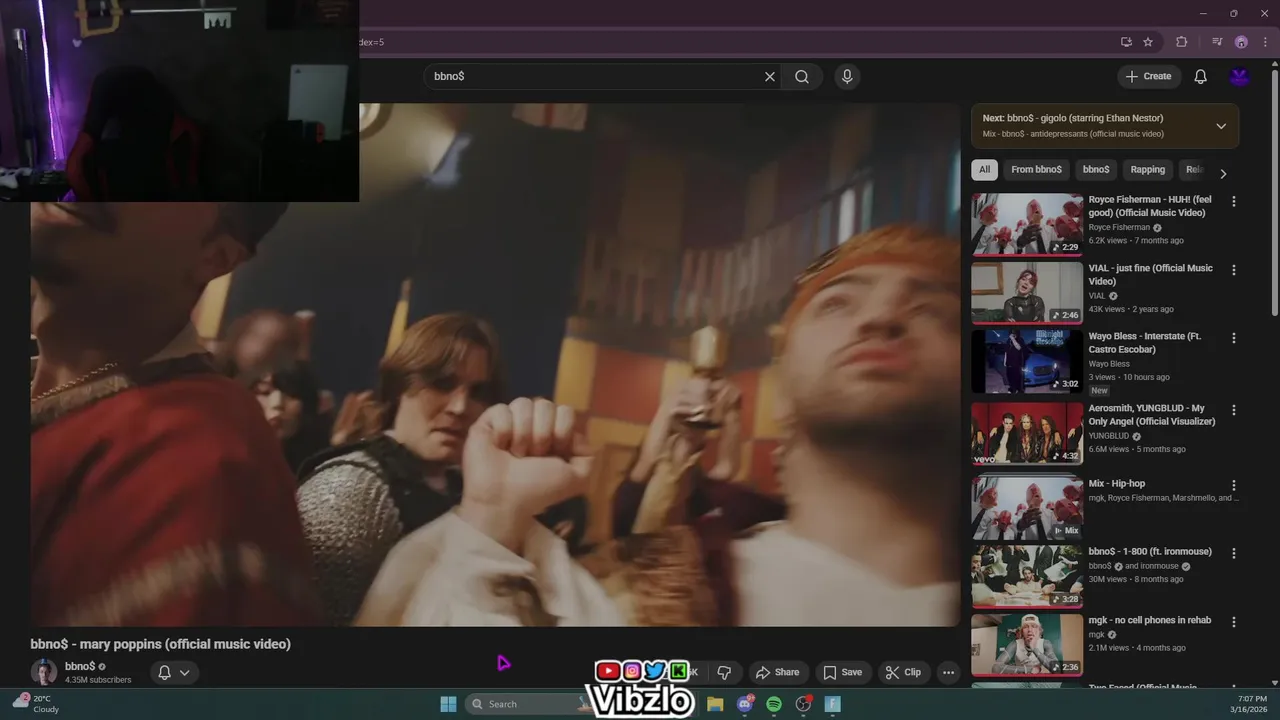Click bbno$ - 1-800 (ft. ironmouse) title

(x=1150, y=552)
